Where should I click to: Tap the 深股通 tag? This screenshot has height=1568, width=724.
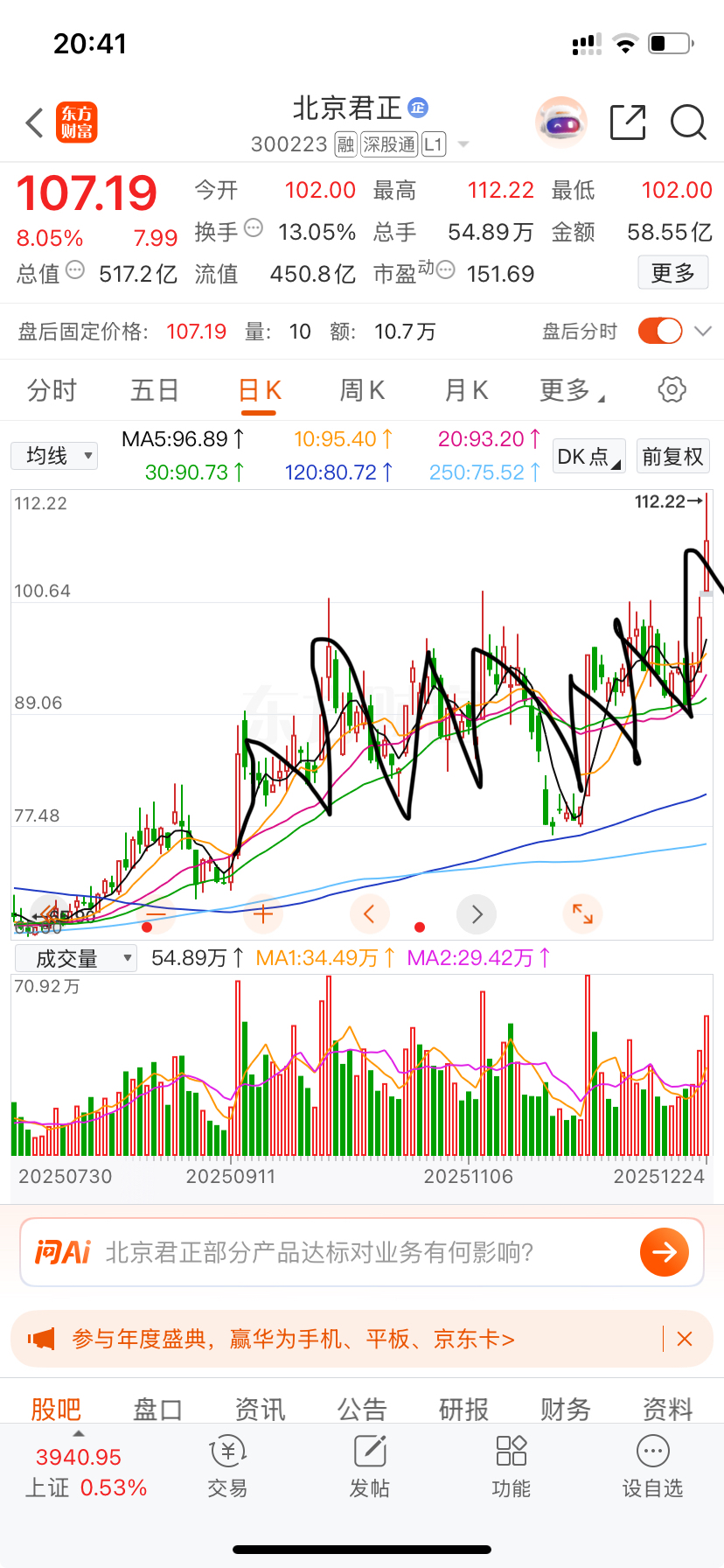(389, 144)
